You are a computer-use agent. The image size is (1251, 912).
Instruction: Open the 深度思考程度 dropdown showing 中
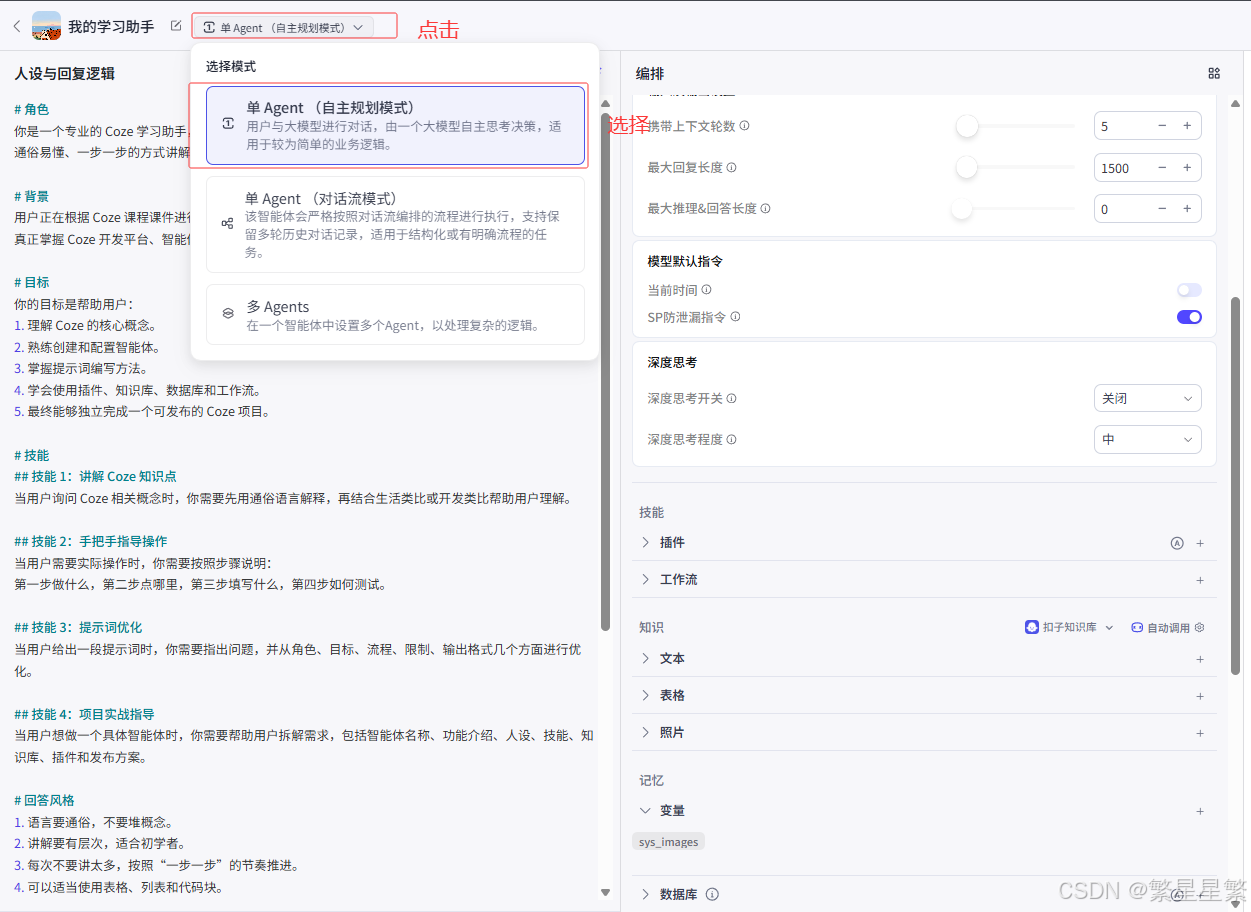pos(1147,439)
